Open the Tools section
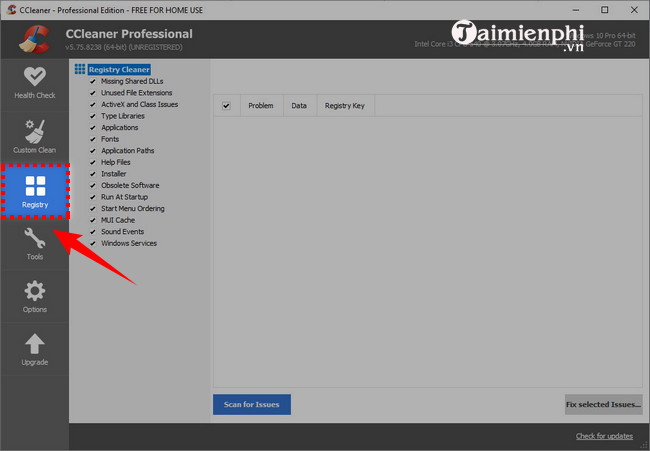Image resolution: width=650 pixels, height=451 pixels. tap(35, 244)
